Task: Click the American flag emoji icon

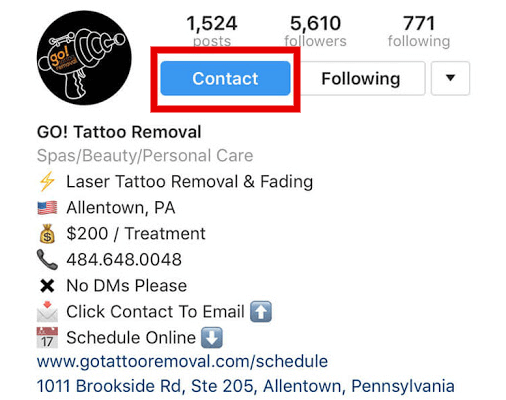Action: 47,208
